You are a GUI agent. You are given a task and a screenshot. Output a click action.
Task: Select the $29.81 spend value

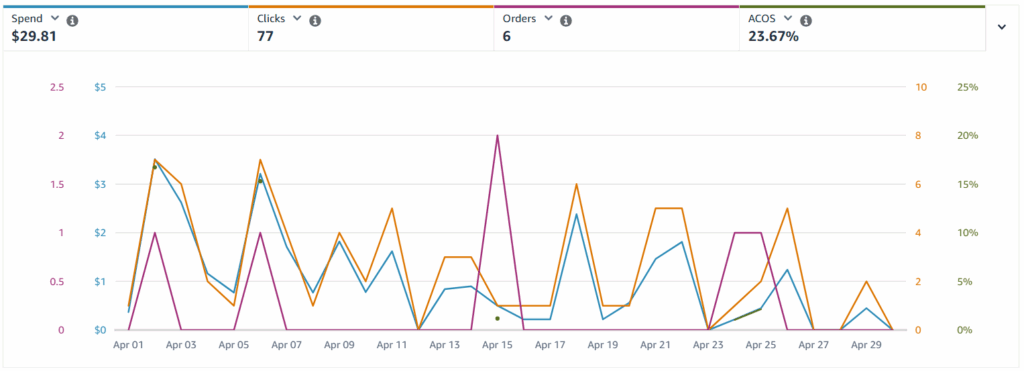coord(34,37)
